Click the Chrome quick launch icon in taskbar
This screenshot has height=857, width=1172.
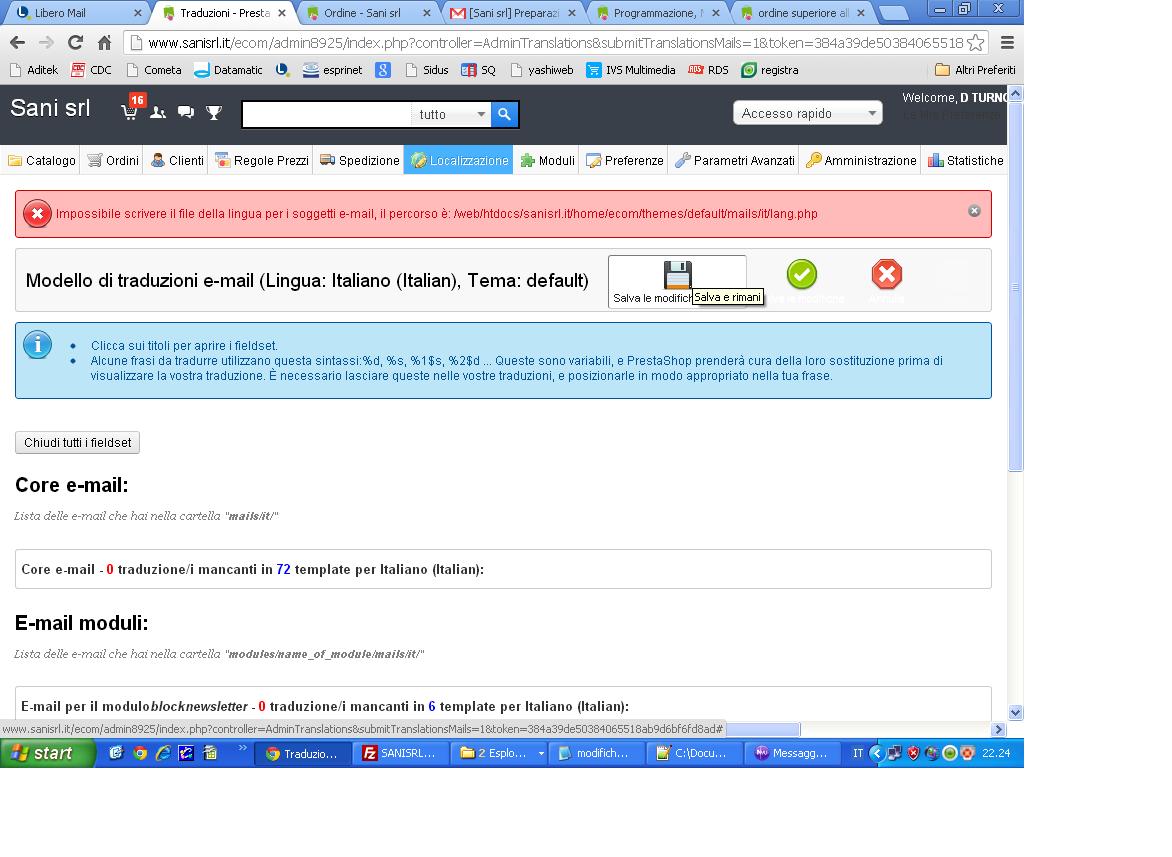click(140, 753)
